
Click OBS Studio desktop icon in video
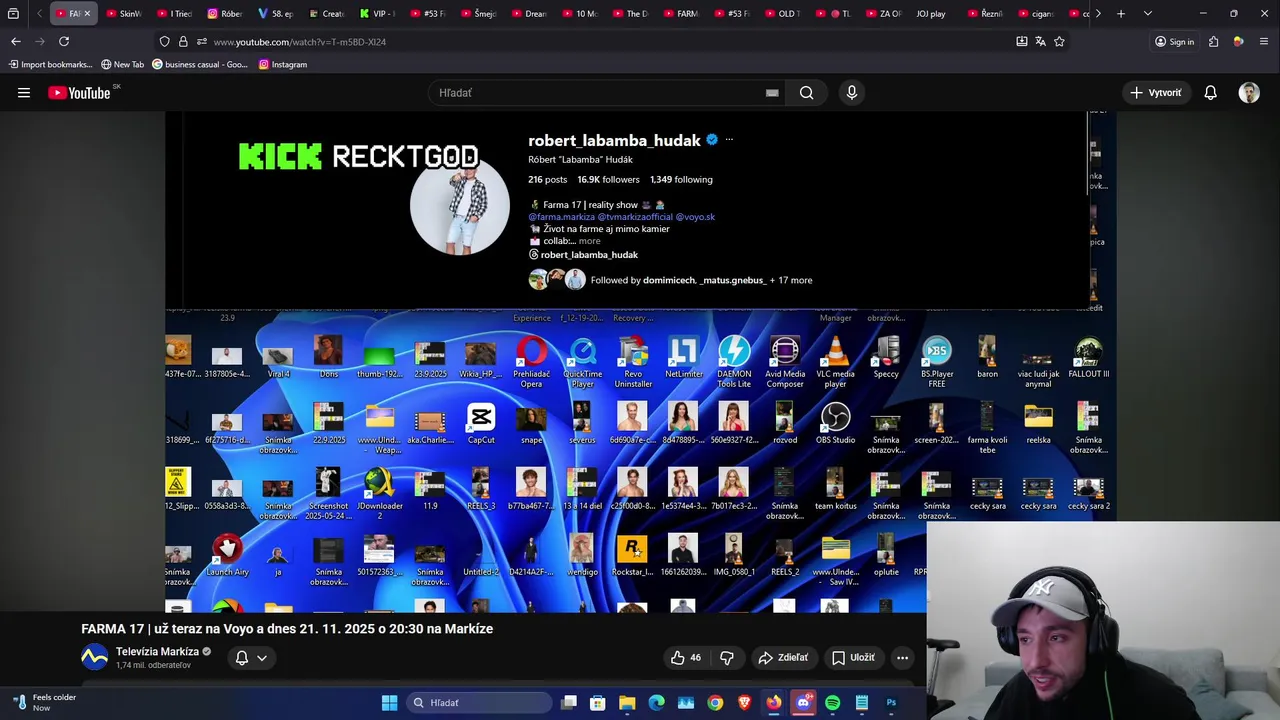click(835, 424)
